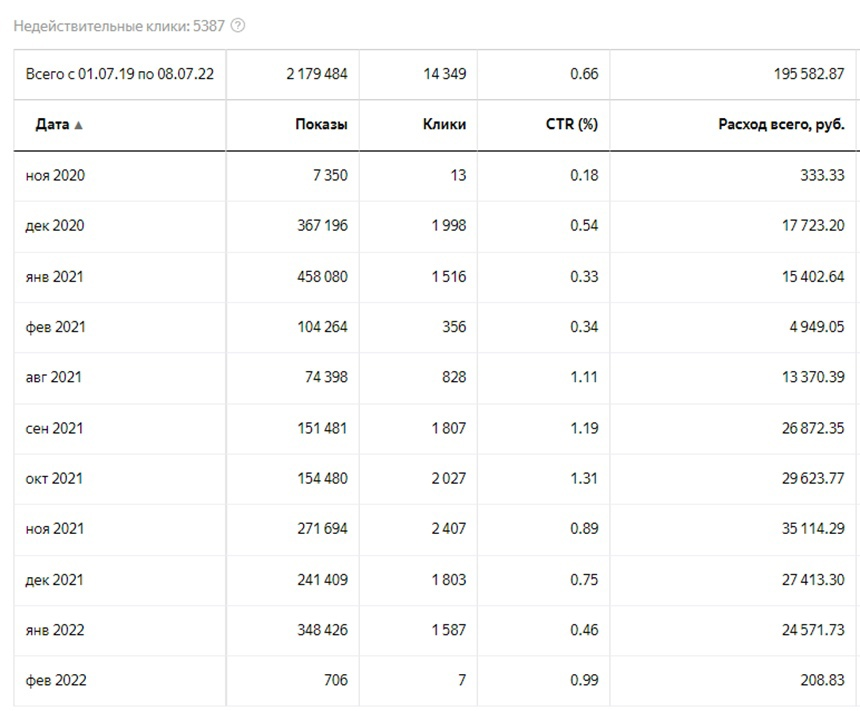Click the Расход всего, руб. header
The height and width of the screenshot is (711, 860).
[781, 125]
